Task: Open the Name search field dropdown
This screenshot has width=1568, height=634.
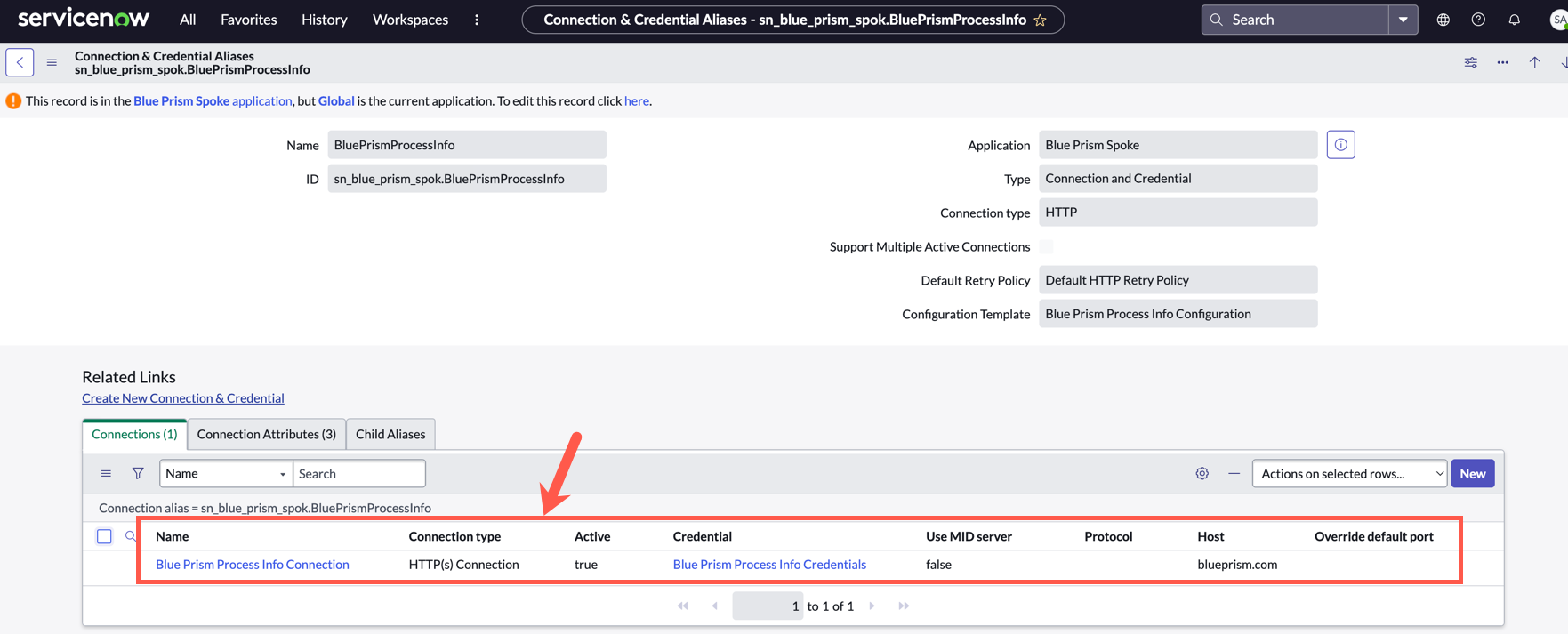Action: coord(226,474)
